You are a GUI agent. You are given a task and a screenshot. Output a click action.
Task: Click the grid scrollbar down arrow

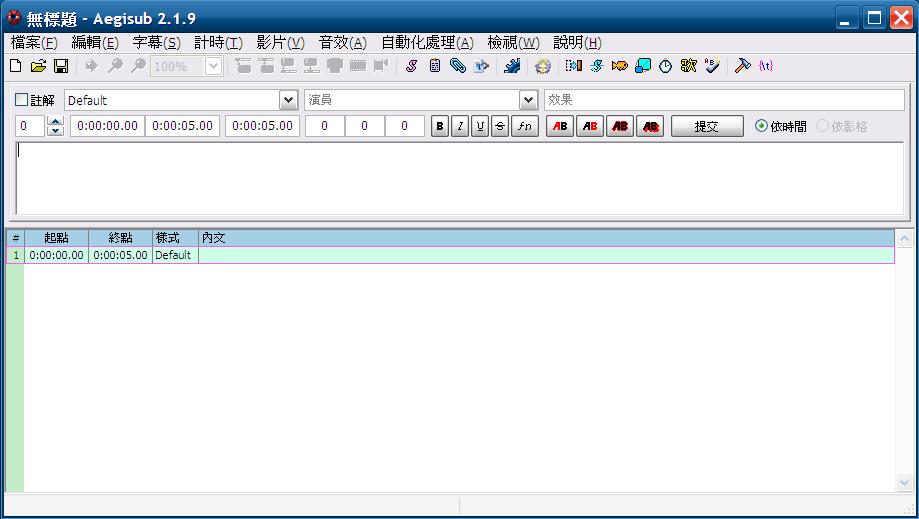904,483
